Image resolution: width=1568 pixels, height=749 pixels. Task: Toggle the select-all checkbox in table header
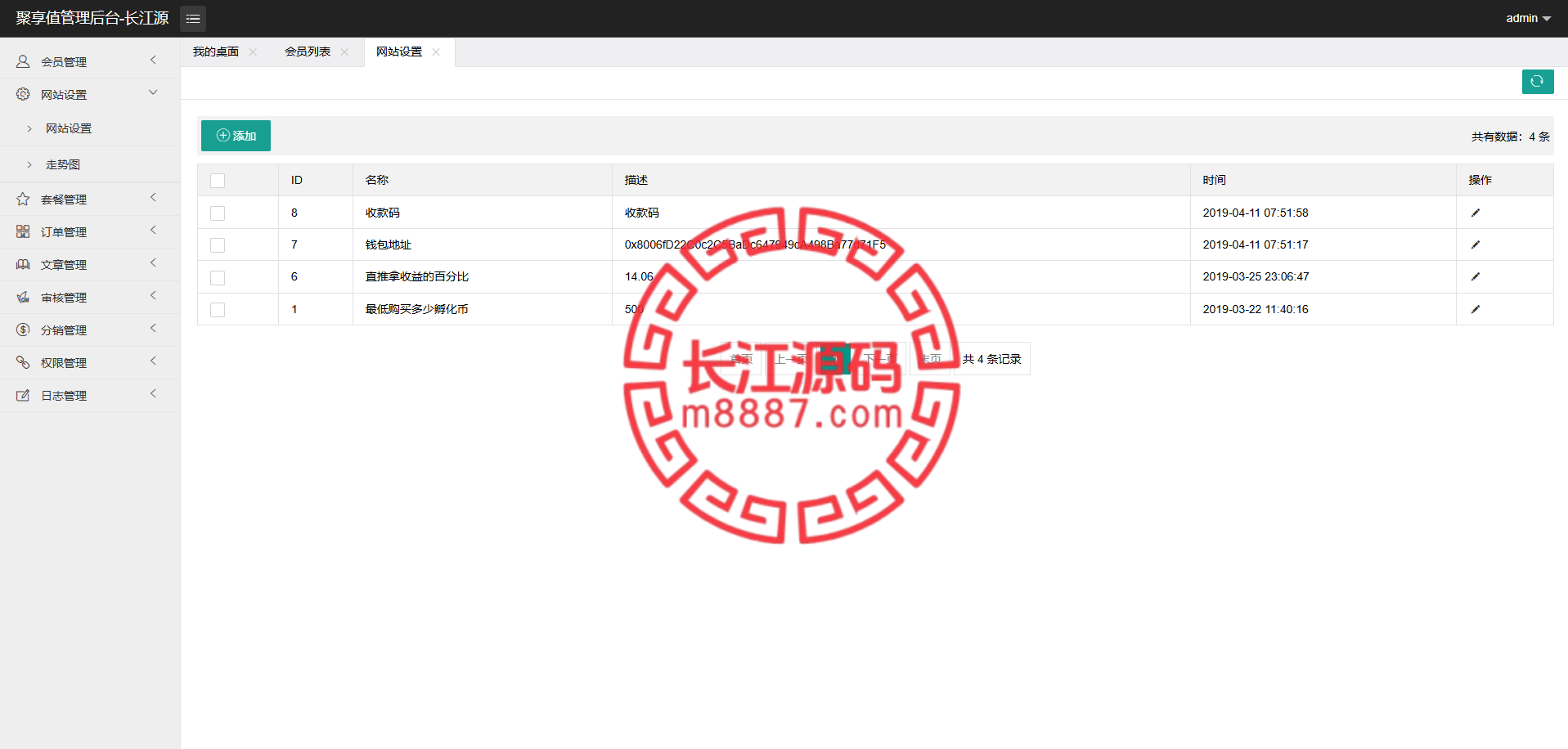pyautogui.click(x=218, y=181)
